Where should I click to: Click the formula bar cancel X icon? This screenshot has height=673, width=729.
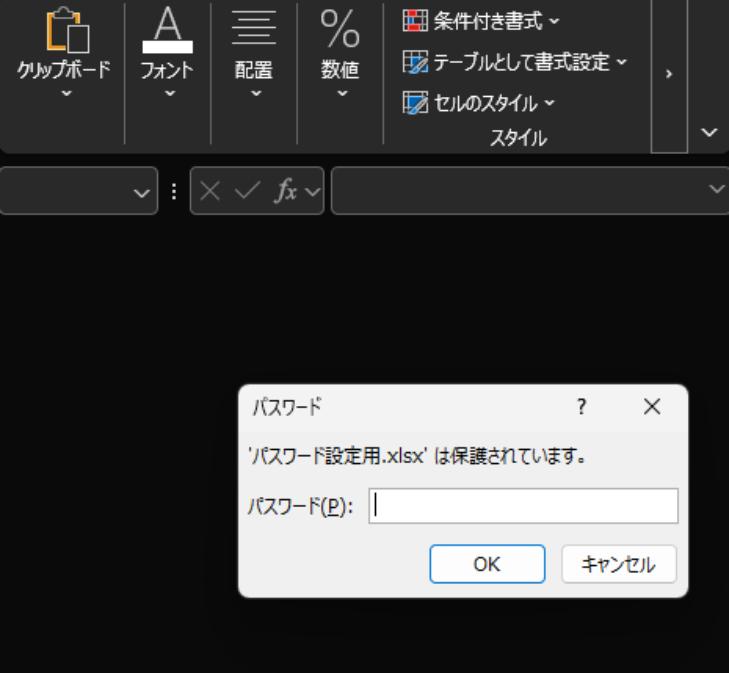(210, 191)
